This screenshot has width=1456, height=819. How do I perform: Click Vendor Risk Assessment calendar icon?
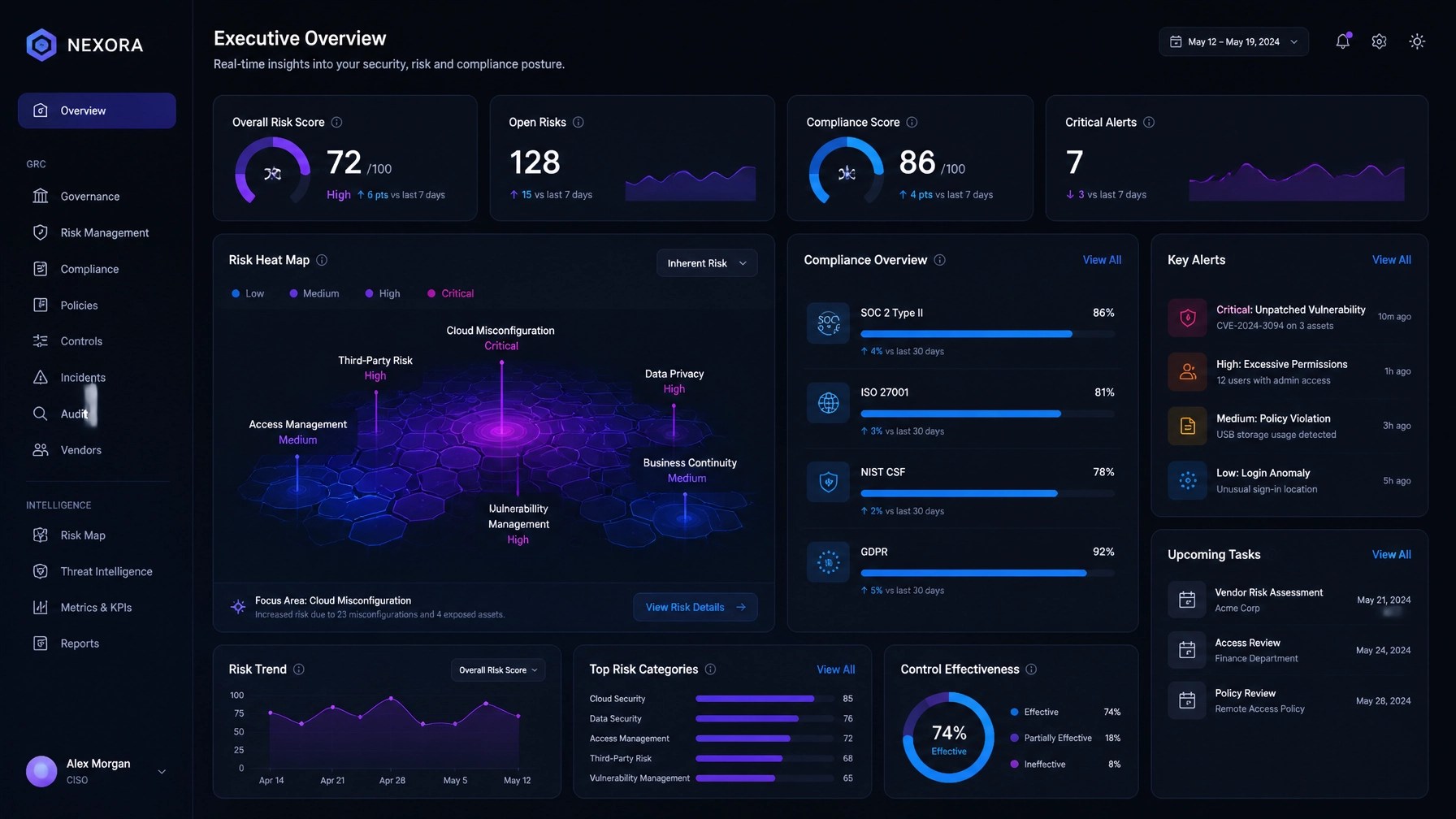click(x=1187, y=600)
